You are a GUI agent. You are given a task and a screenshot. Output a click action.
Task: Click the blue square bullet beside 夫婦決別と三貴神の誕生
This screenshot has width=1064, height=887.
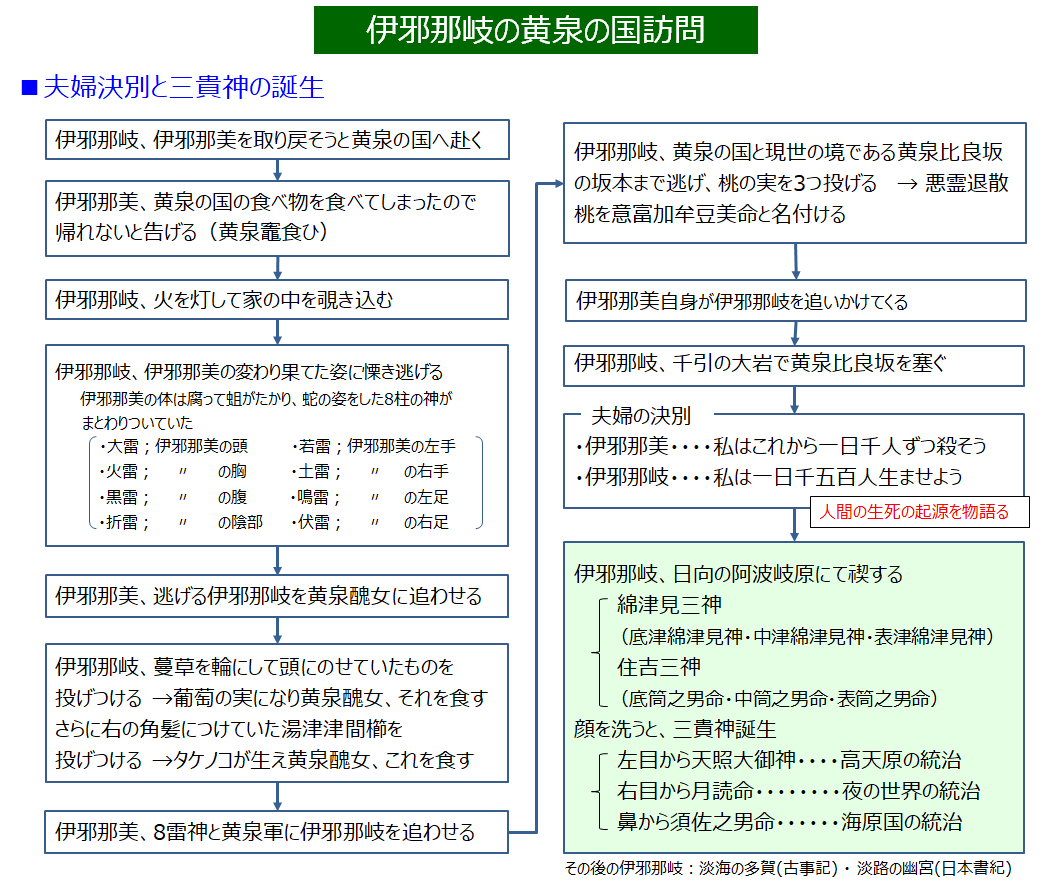click(29, 88)
